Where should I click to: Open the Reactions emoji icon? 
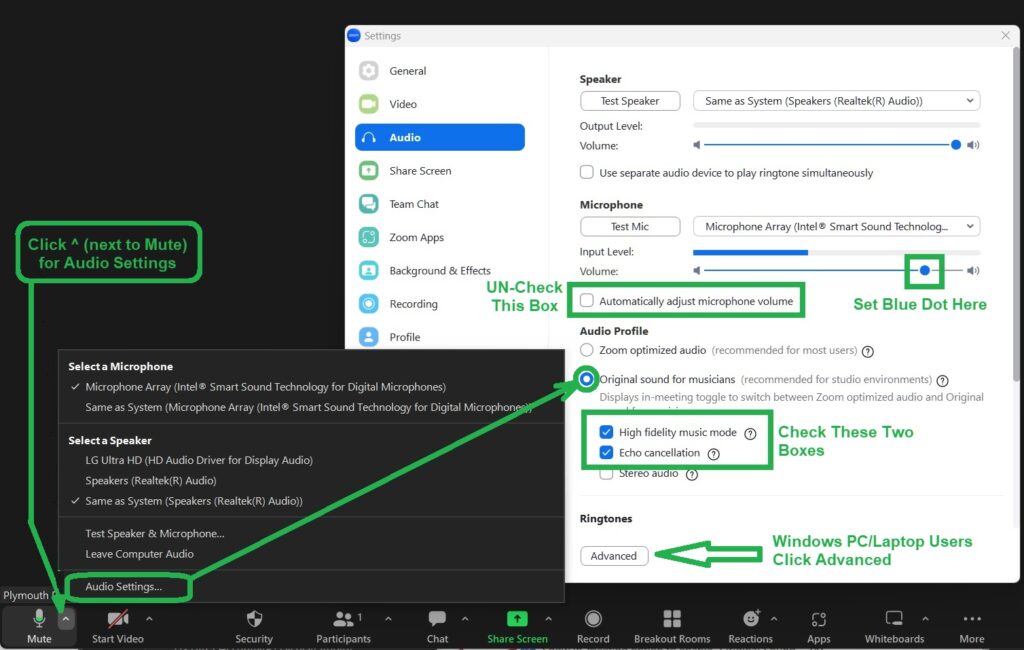[x=751, y=618]
